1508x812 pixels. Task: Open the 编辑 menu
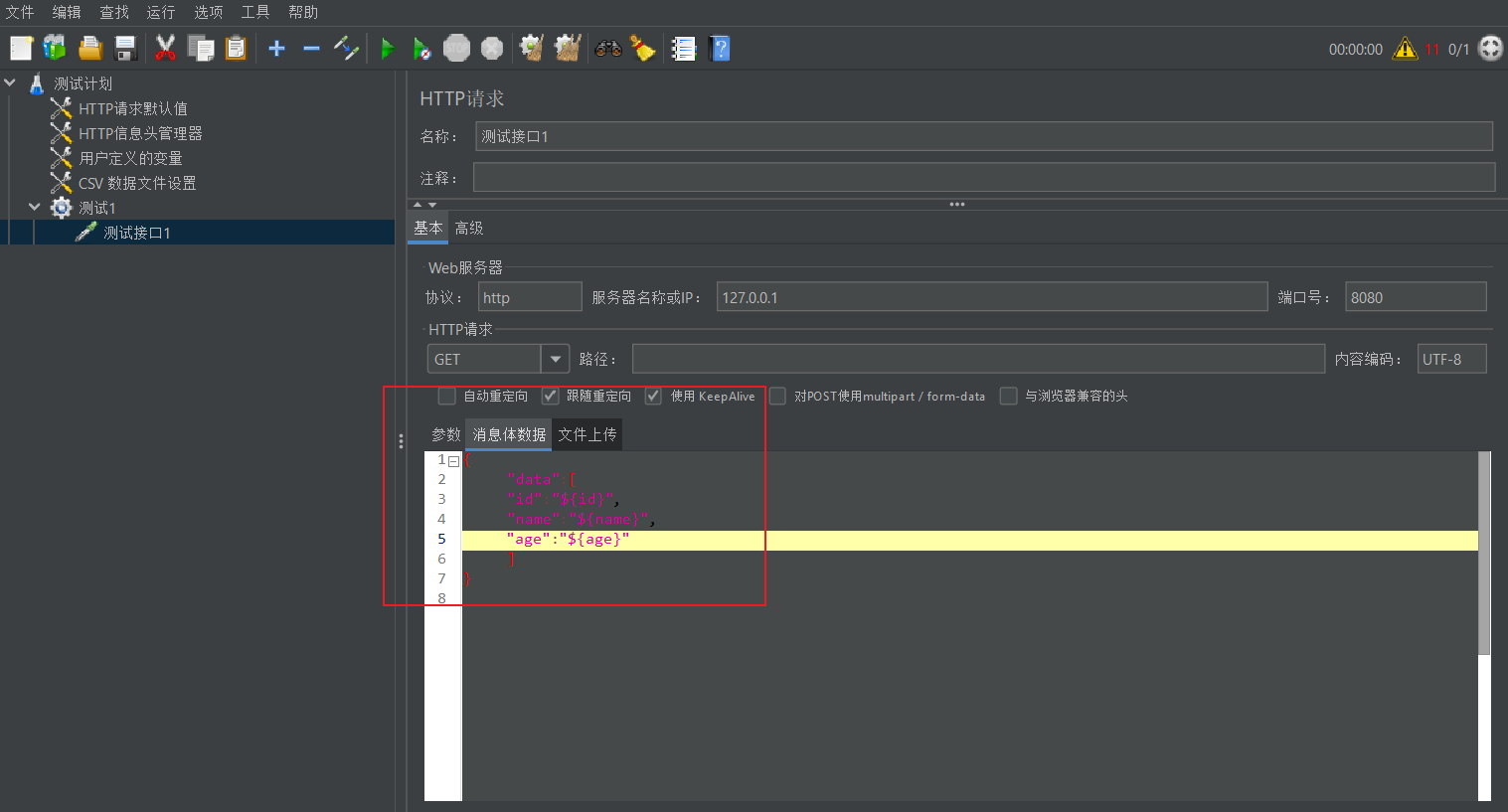(x=67, y=12)
